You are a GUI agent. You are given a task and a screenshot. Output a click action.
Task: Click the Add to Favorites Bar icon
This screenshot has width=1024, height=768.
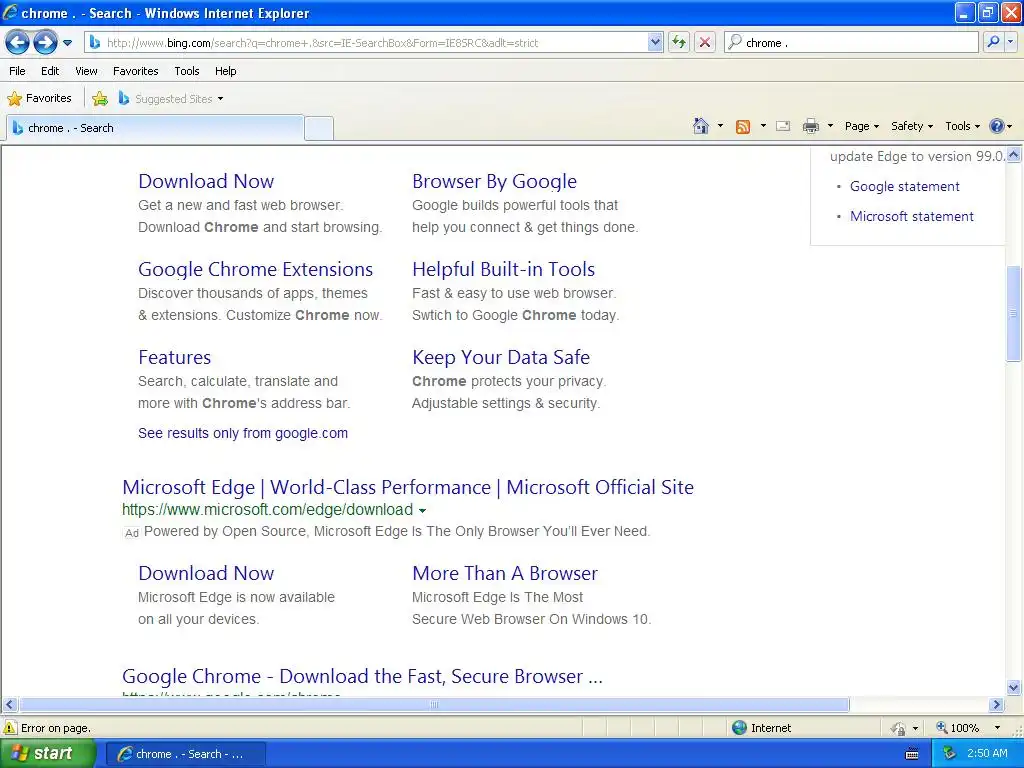tap(100, 99)
